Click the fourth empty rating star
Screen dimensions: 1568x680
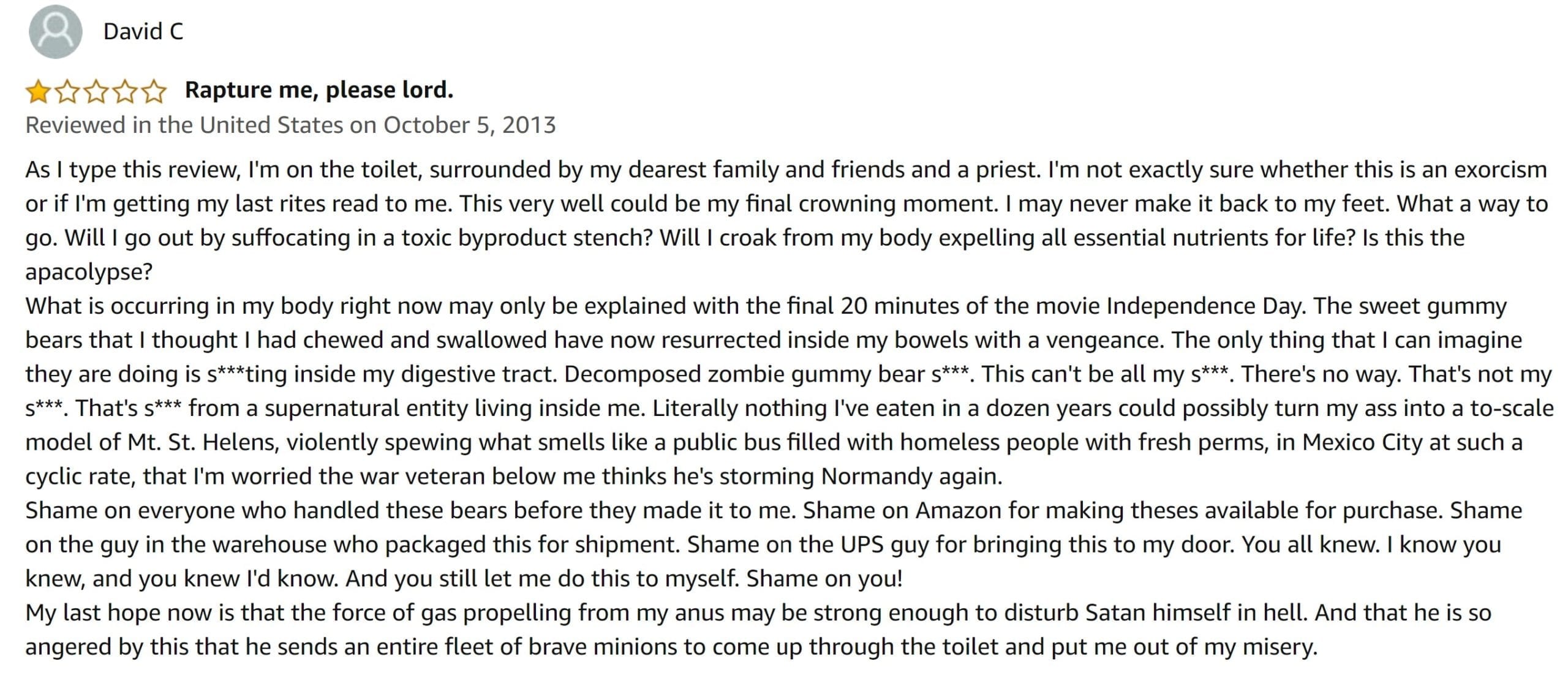pyautogui.click(x=125, y=92)
